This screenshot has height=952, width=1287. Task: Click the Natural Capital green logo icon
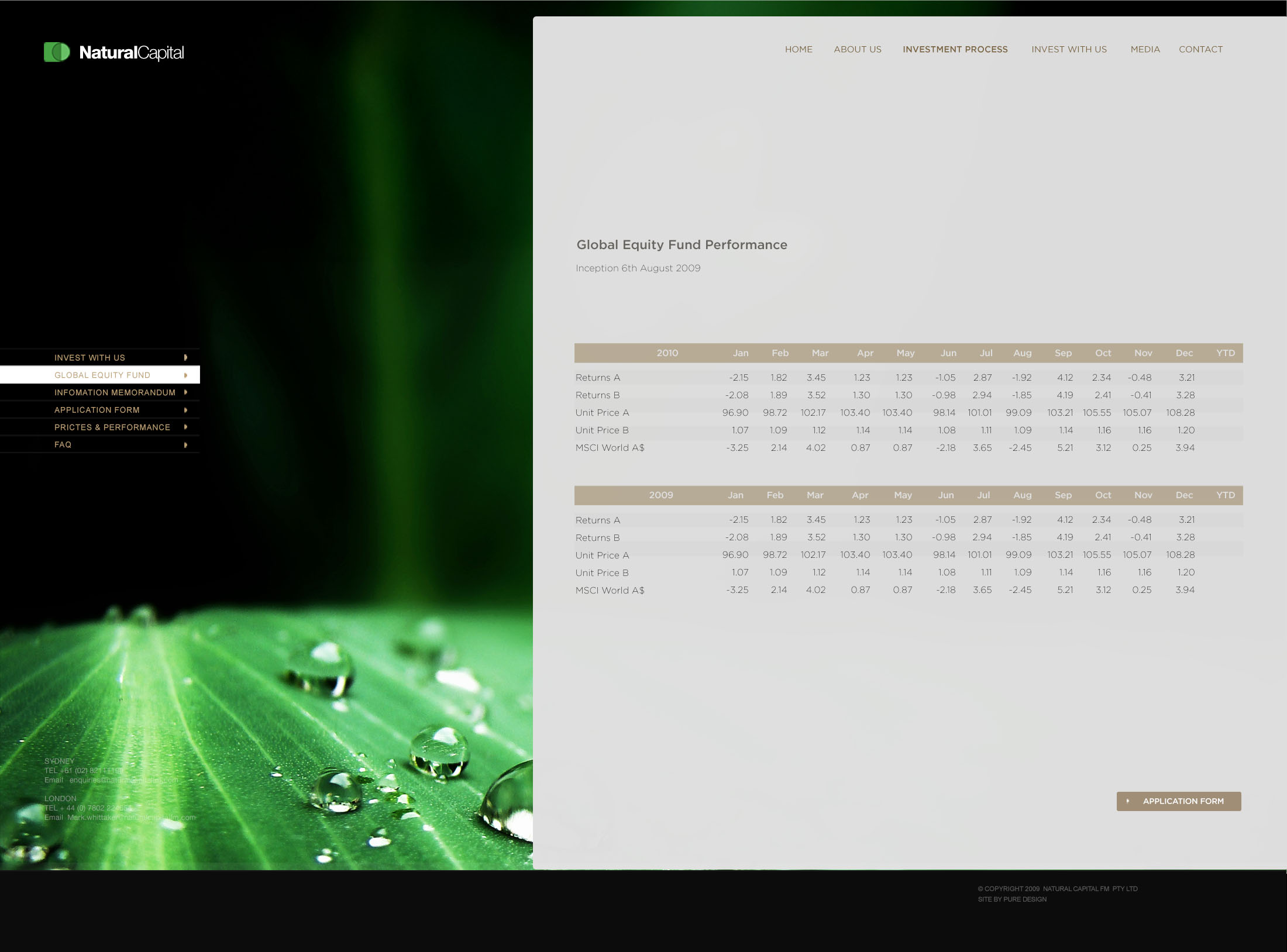coord(57,52)
